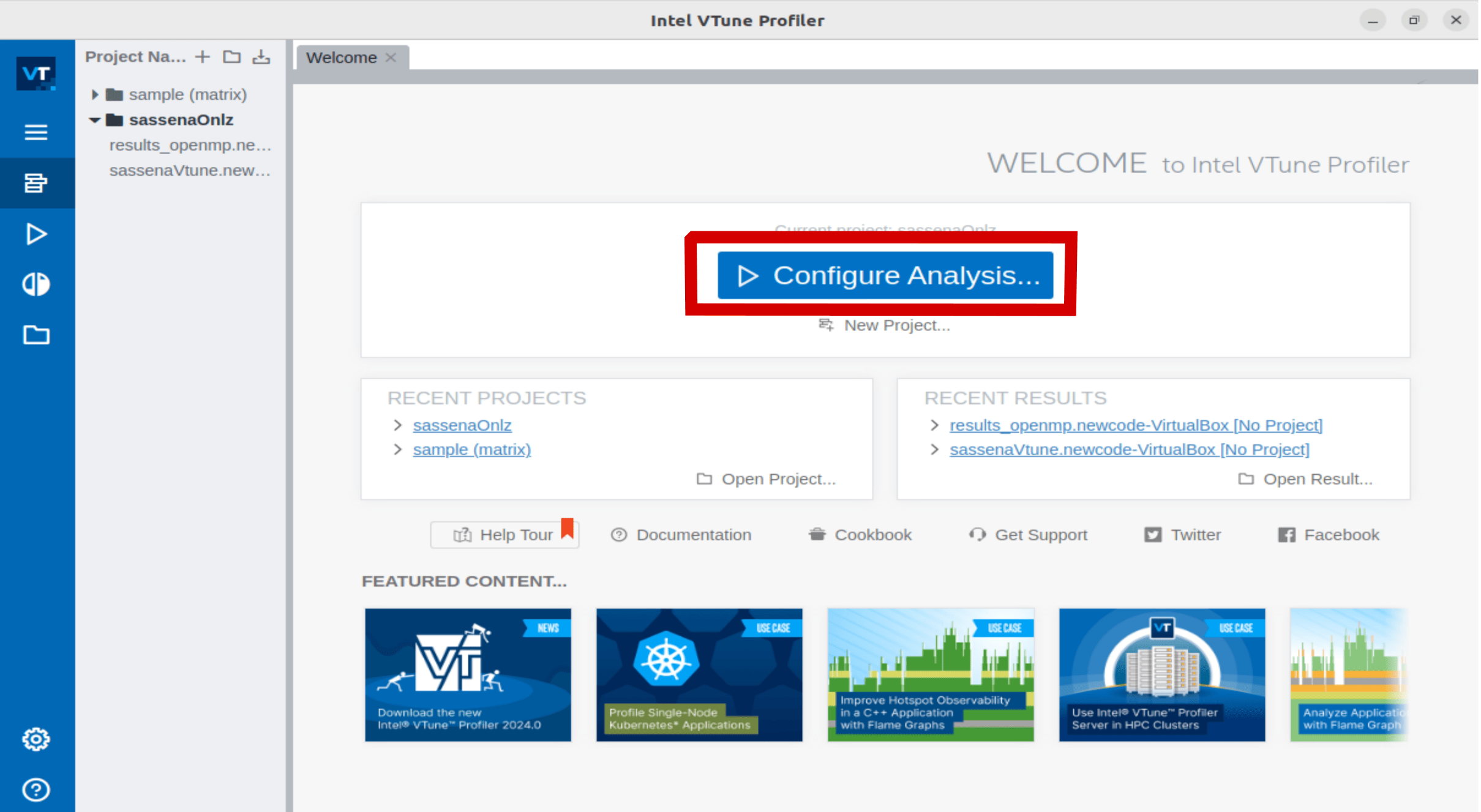Expand the sample (matrix) project tree
This screenshot has width=1481, height=812.
(95, 94)
